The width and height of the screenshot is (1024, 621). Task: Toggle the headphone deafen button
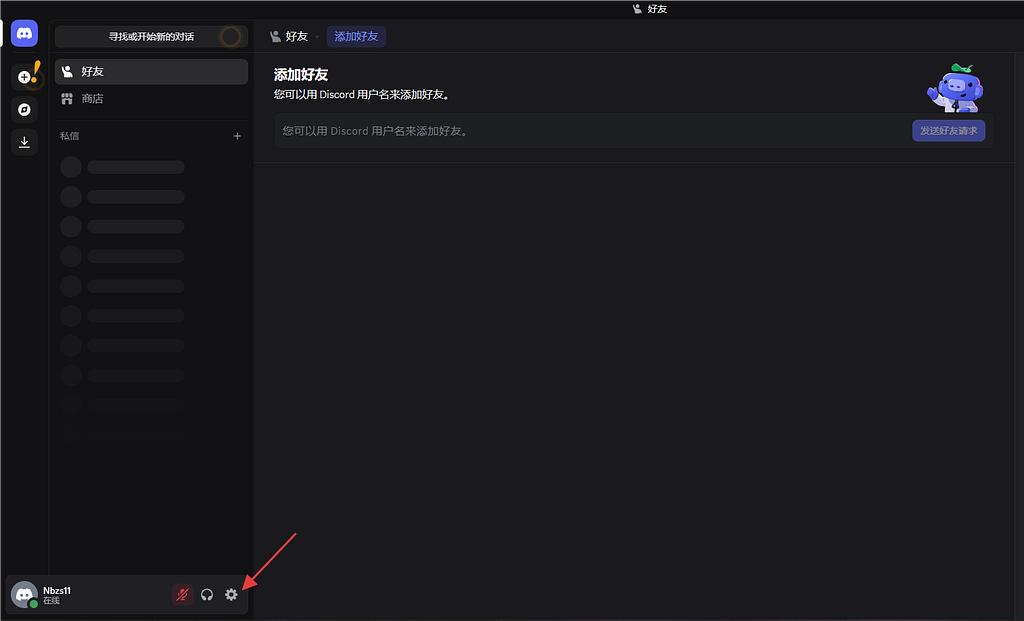pos(207,595)
